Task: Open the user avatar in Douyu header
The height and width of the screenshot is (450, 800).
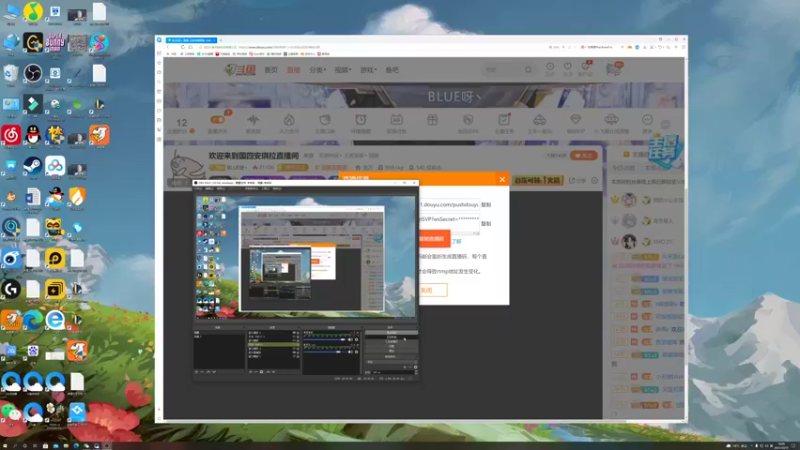Action: tap(614, 69)
